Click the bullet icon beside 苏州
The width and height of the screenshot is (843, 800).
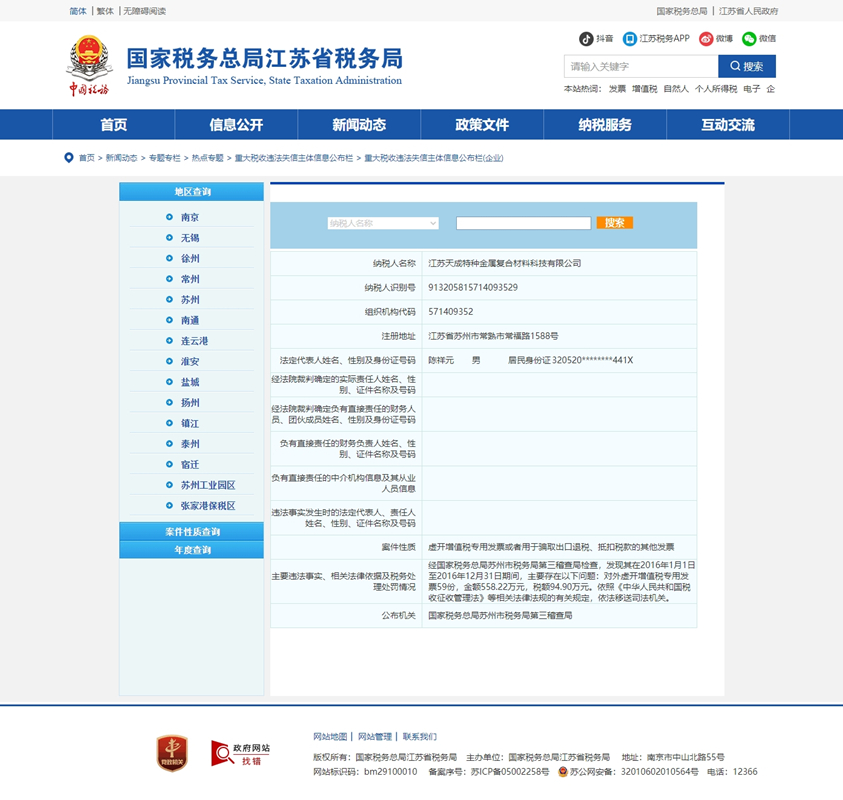click(169, 299)
